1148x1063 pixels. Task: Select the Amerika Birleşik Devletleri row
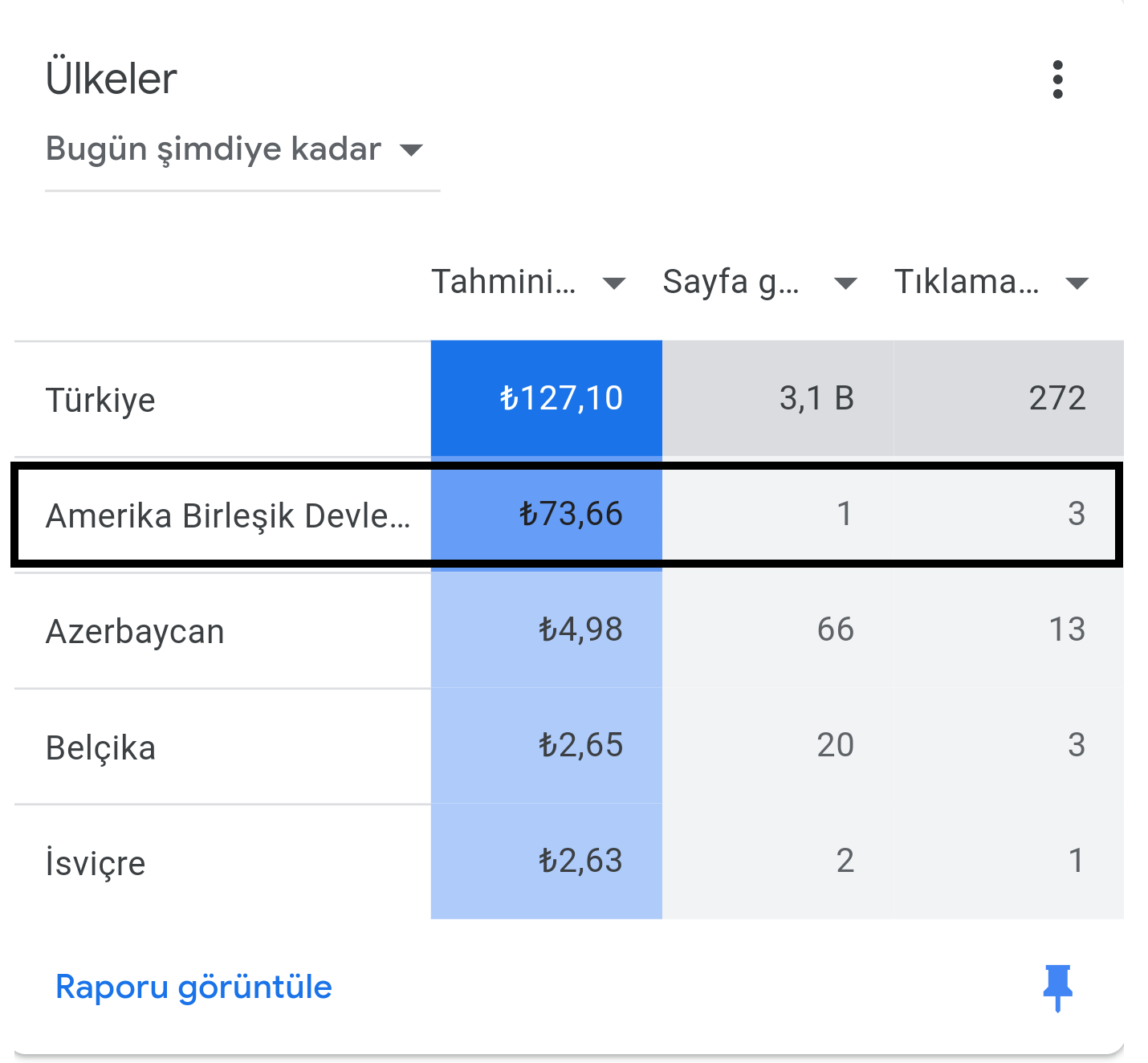point(568,515)
